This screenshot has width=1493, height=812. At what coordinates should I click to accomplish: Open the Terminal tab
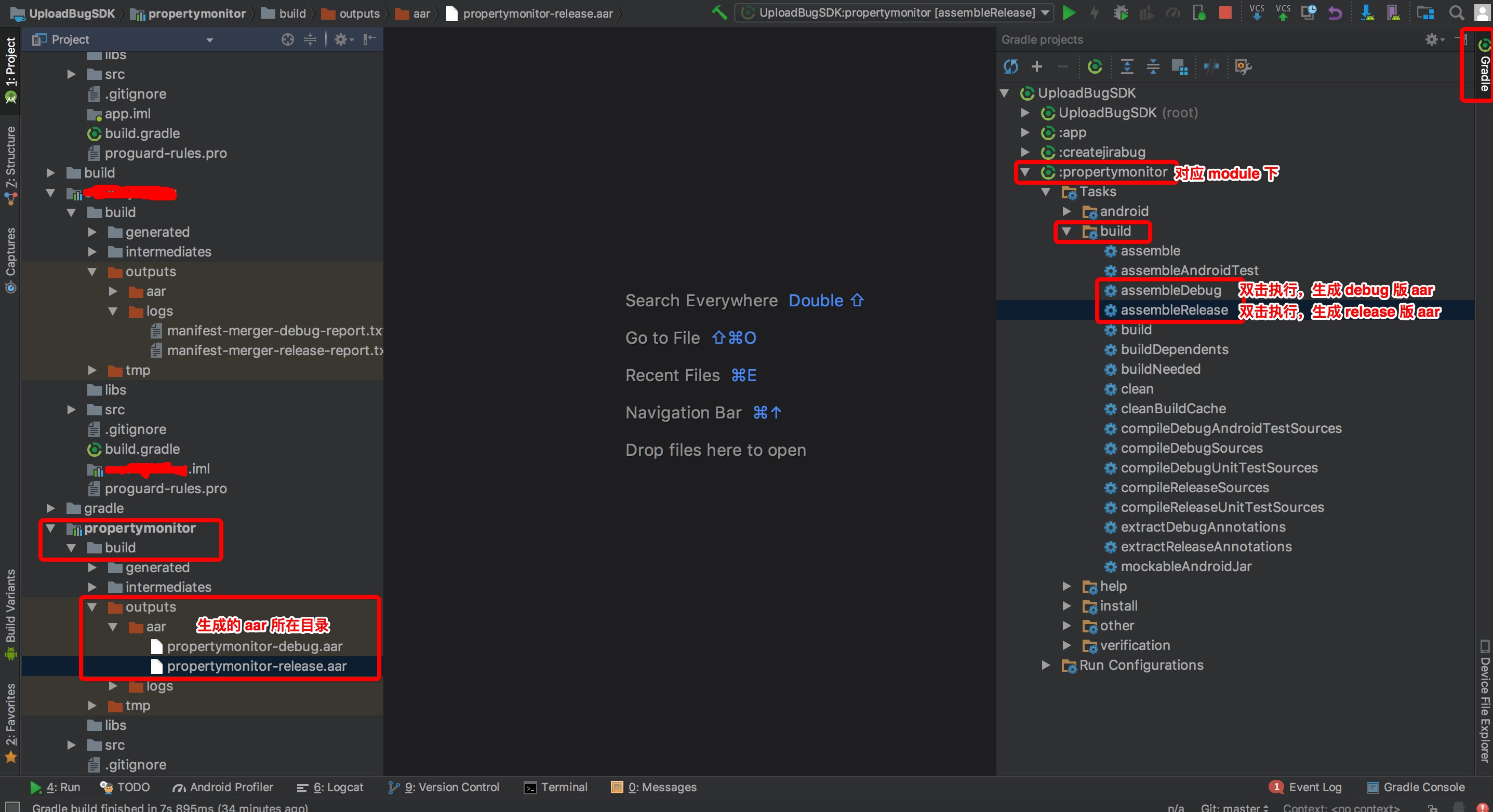coord(555,787)
